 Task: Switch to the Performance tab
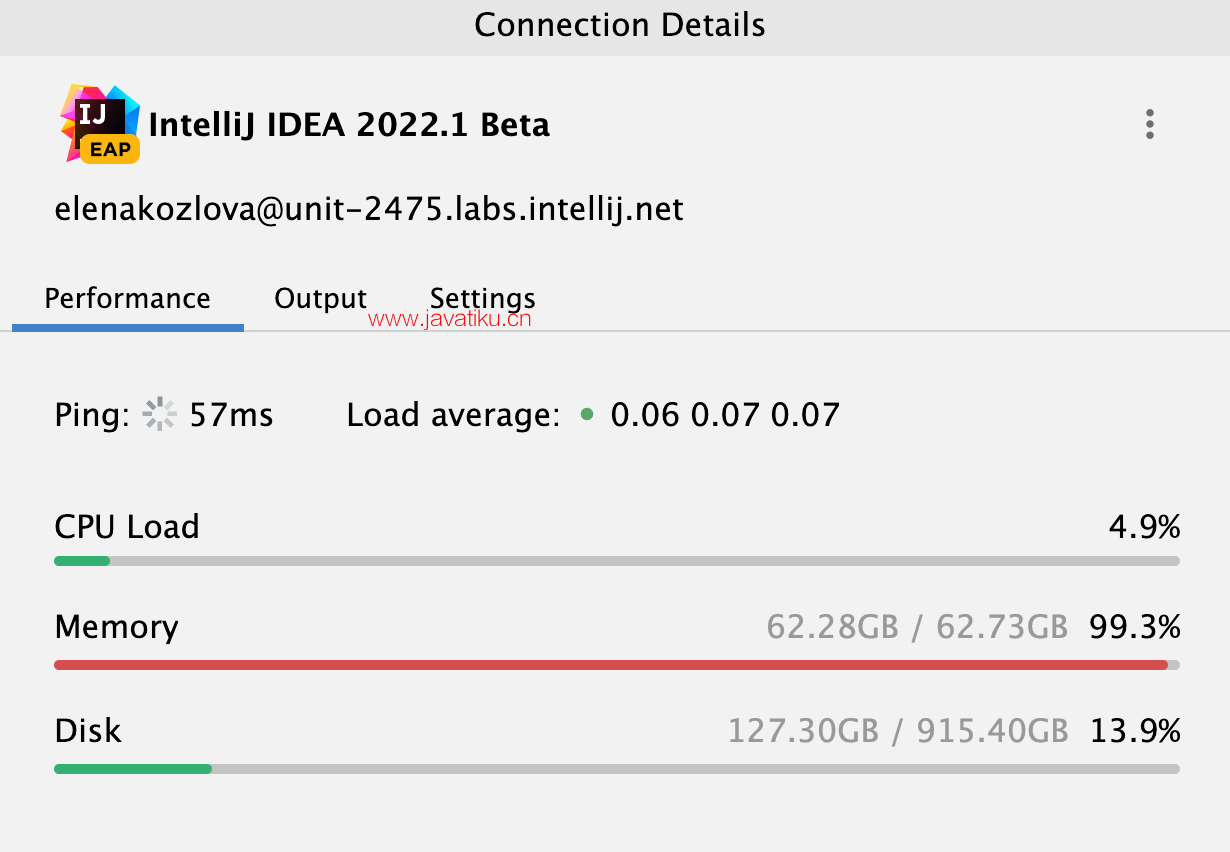point(128,299)
